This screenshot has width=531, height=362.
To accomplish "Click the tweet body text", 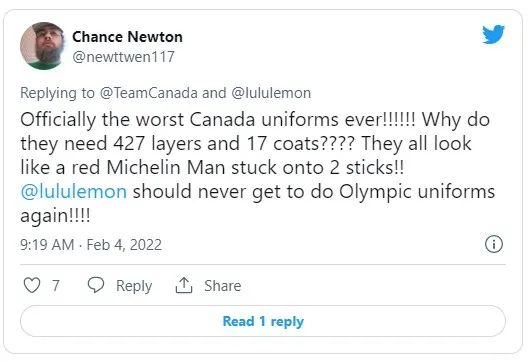I will coord(257,168).
